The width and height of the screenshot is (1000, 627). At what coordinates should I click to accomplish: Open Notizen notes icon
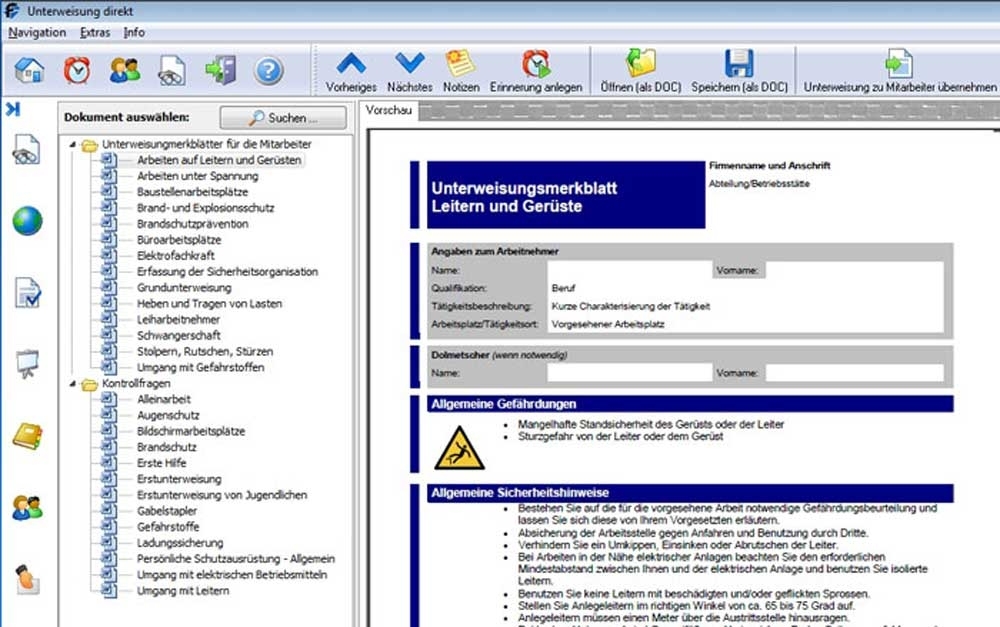coord(461,71)
